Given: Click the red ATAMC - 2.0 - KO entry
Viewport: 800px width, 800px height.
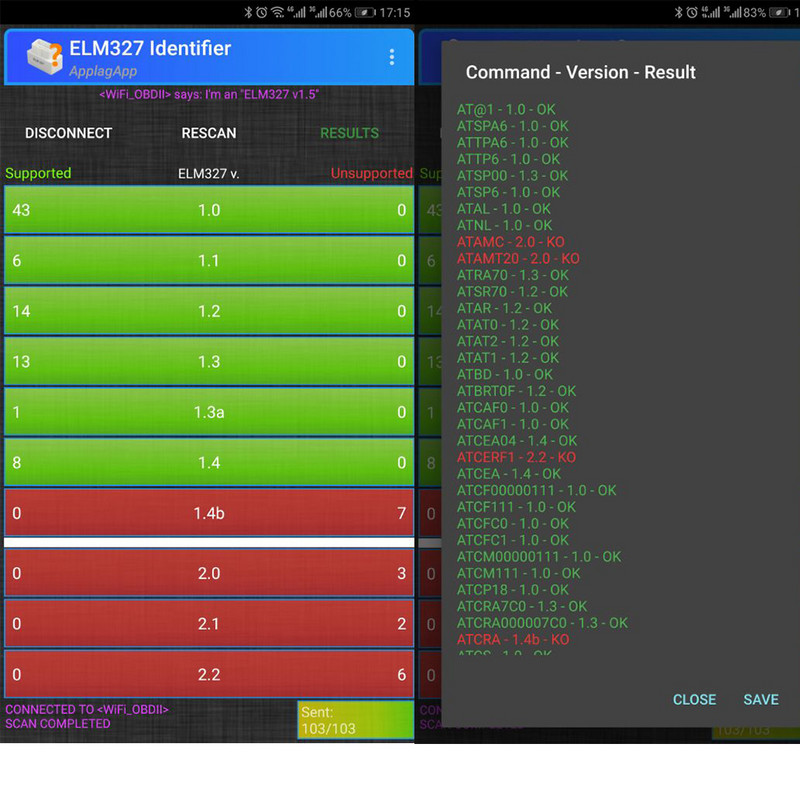Looking at the screenshot, I should coord(510,241).
